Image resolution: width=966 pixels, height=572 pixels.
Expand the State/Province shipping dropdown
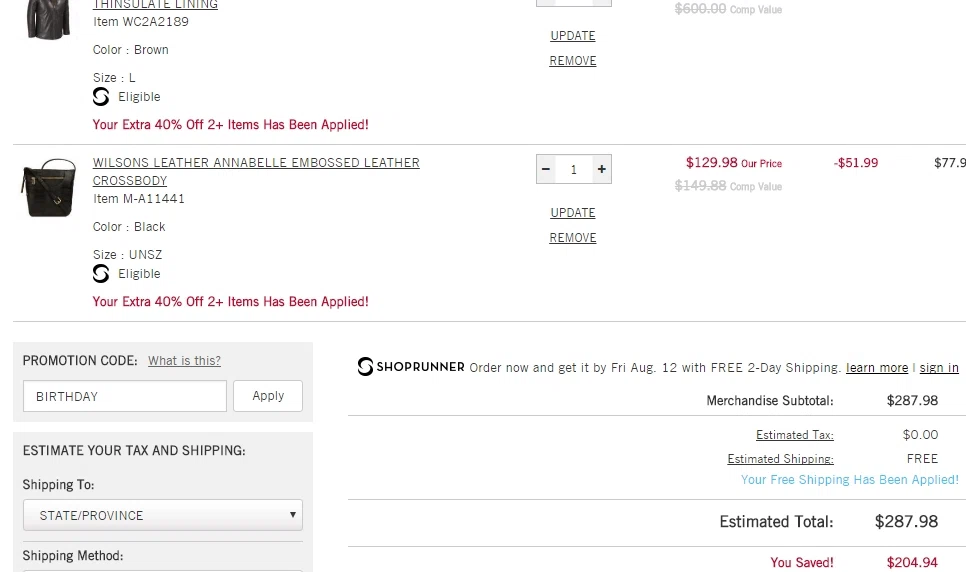pos(163,515)
